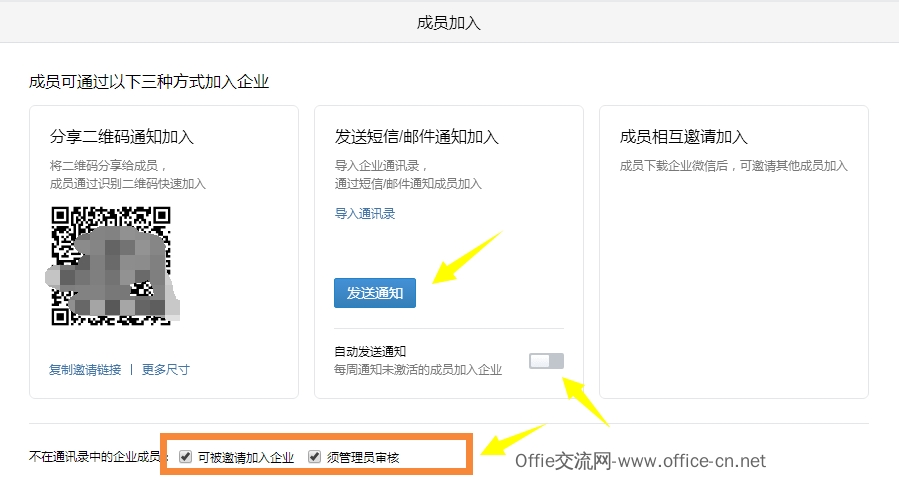Copy invite link via 复制邀请链接

point(85,370)
